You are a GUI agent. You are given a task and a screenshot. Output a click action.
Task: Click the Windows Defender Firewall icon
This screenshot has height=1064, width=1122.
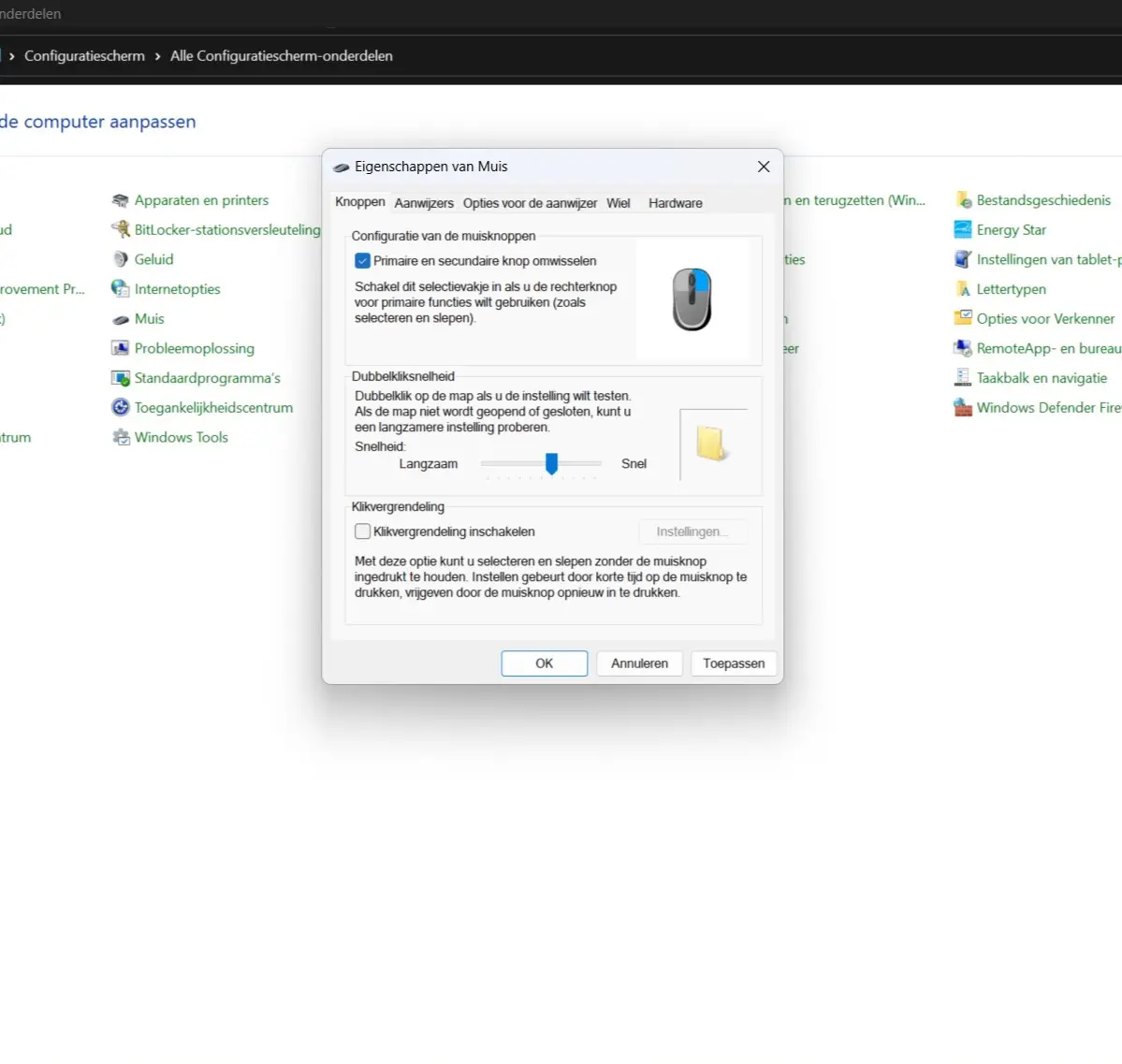pyautogui.click(x=962, y=408)
